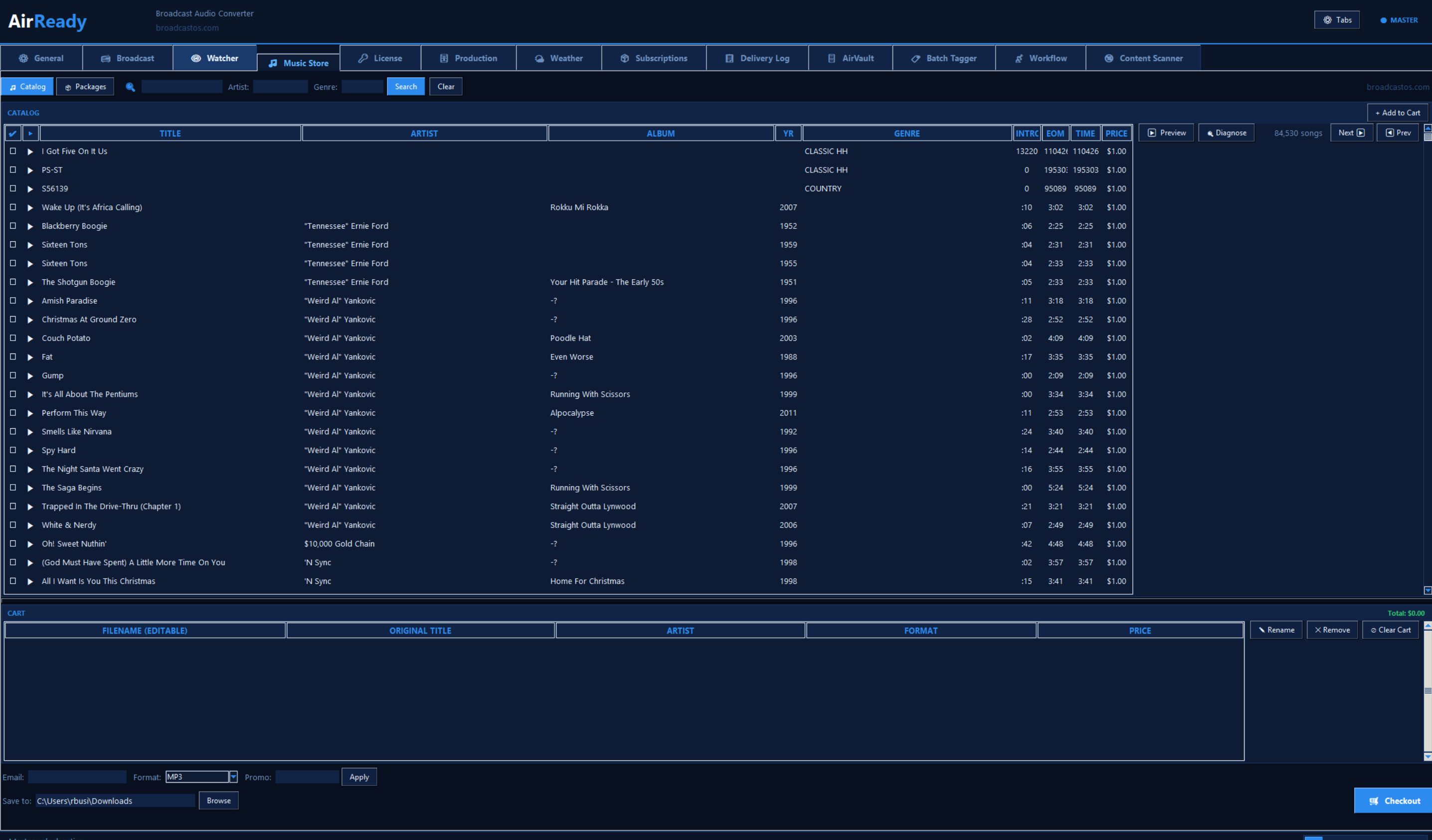Play preview for Wake Up (It's Africa Calling)

30,208
